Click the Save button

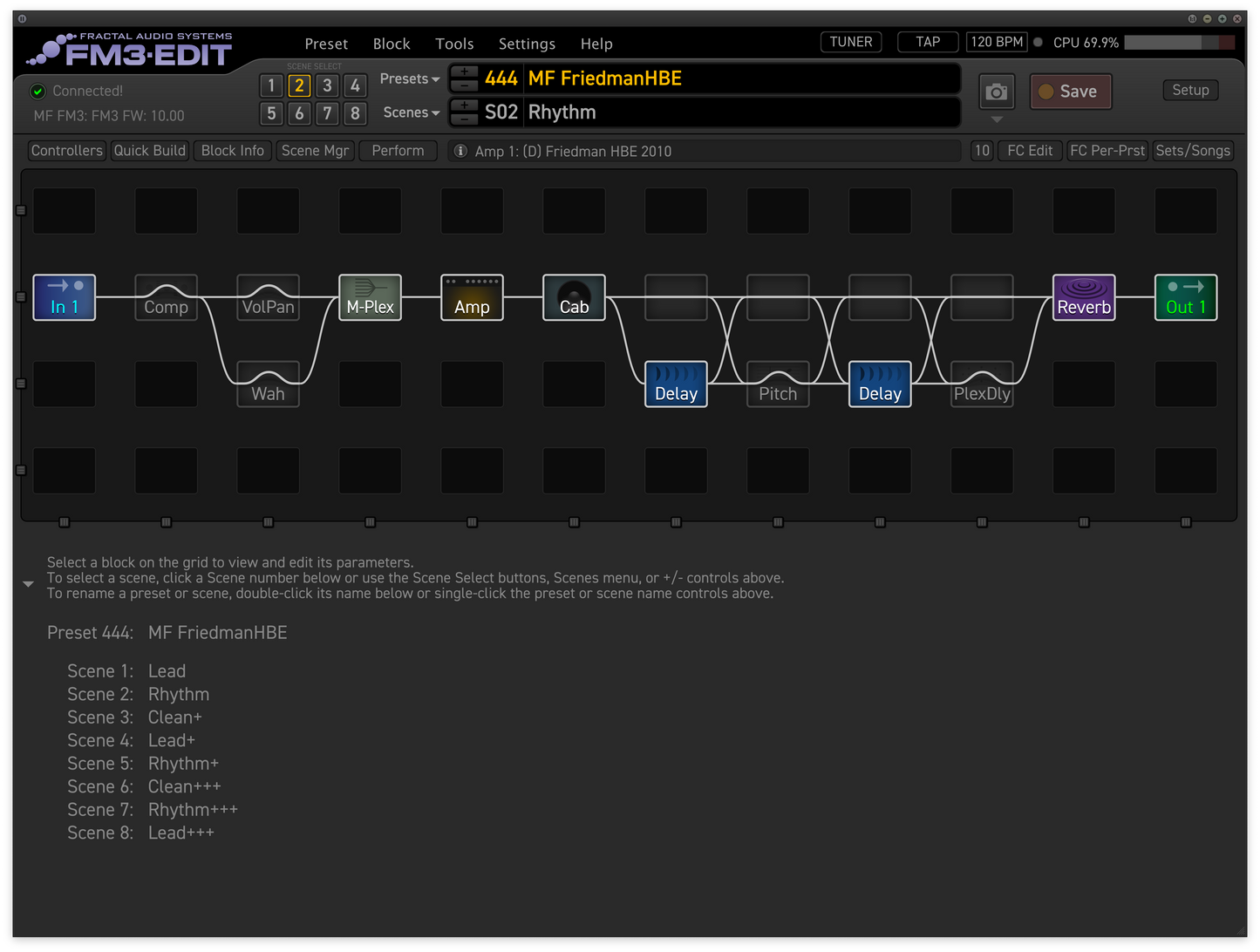coord(1071,92)
